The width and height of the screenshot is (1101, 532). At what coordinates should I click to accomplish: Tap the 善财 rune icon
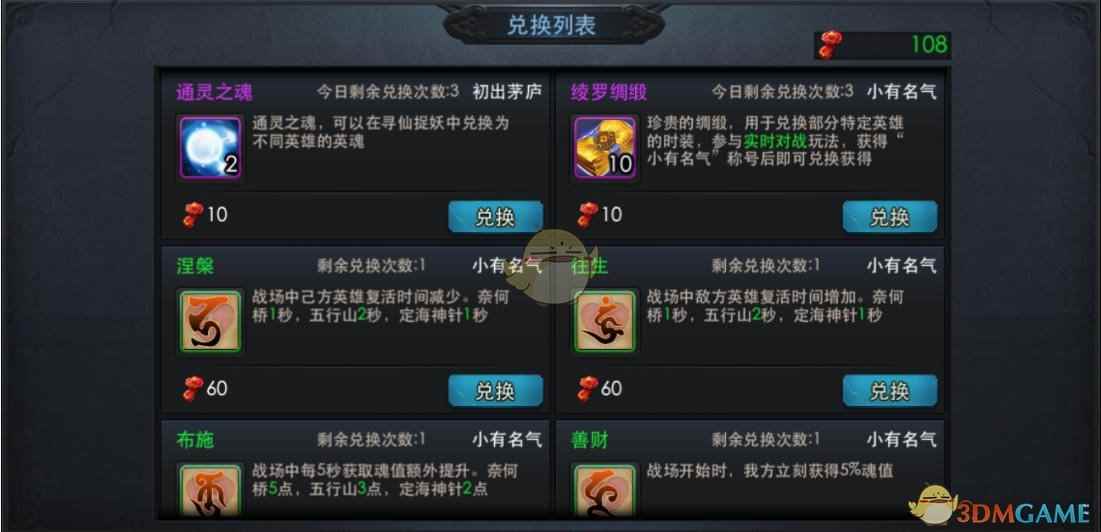click(605, 491)
